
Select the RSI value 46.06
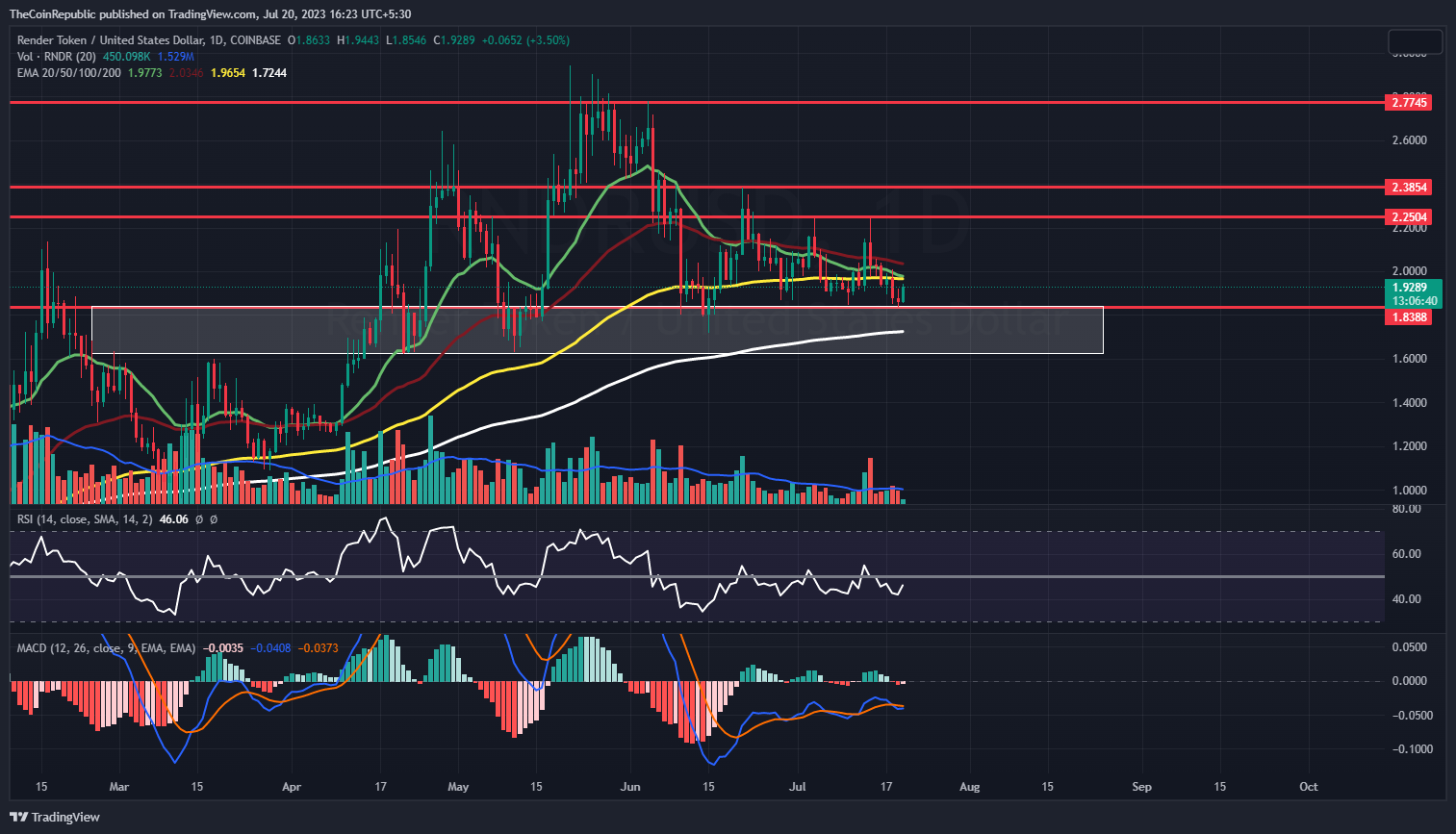(x=173, y=519)
